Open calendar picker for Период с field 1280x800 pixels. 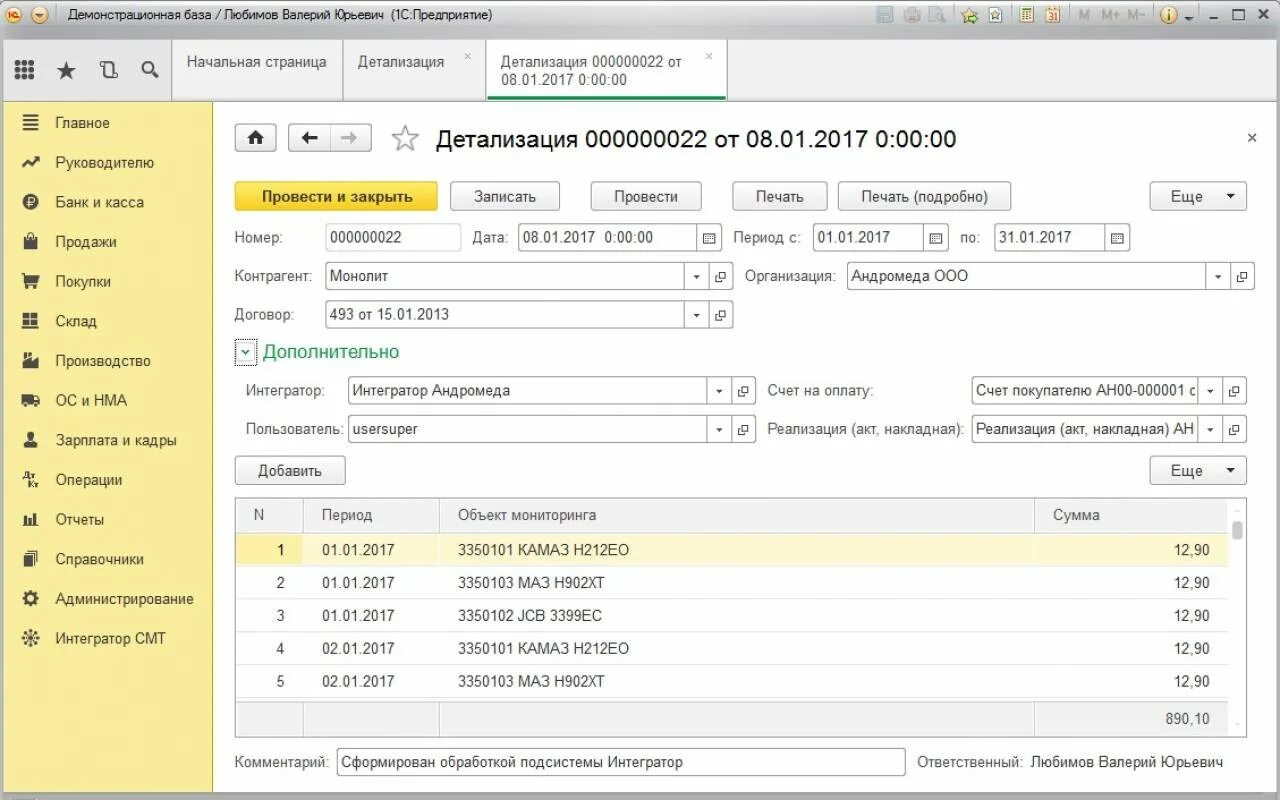point(936,238)
